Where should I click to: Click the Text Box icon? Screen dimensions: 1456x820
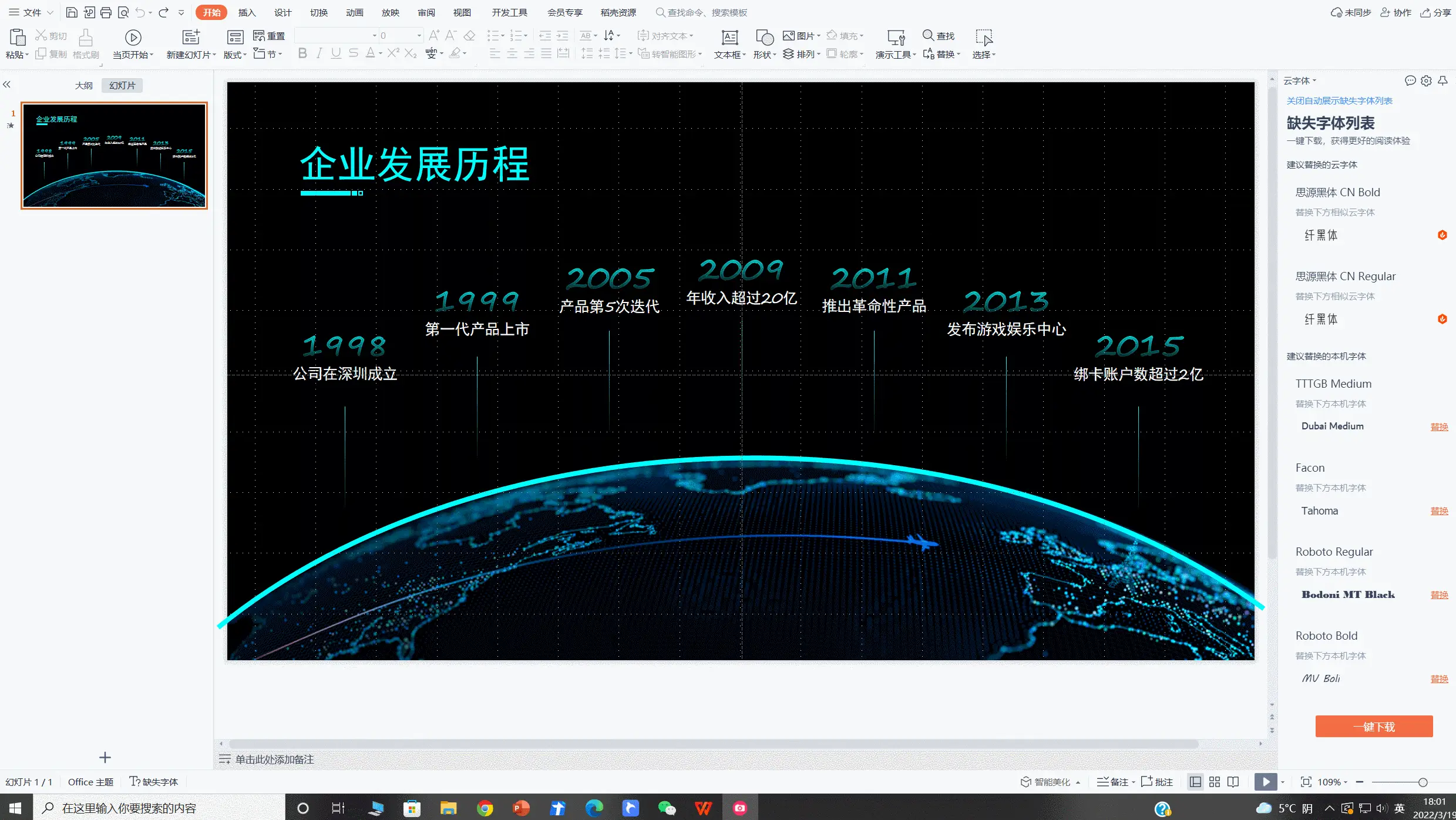[729, 38]
